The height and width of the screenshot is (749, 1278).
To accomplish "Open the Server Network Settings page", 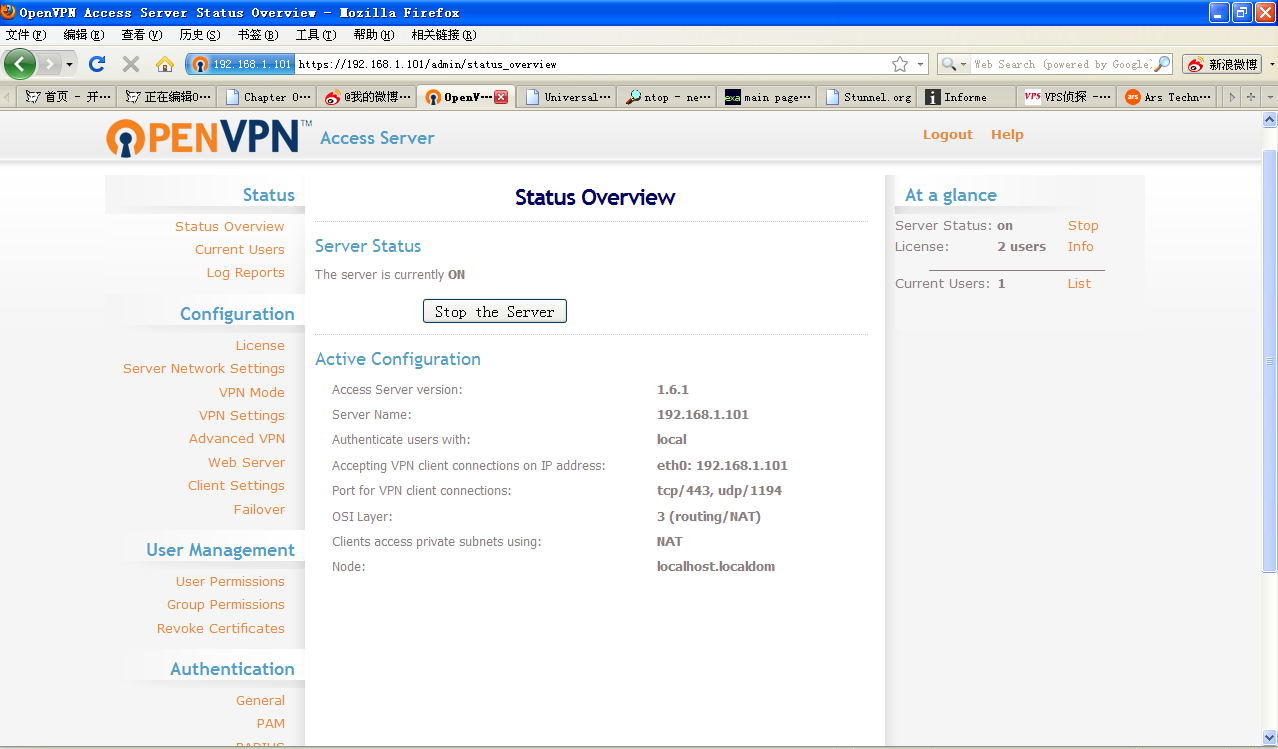I will pos(203,368).
